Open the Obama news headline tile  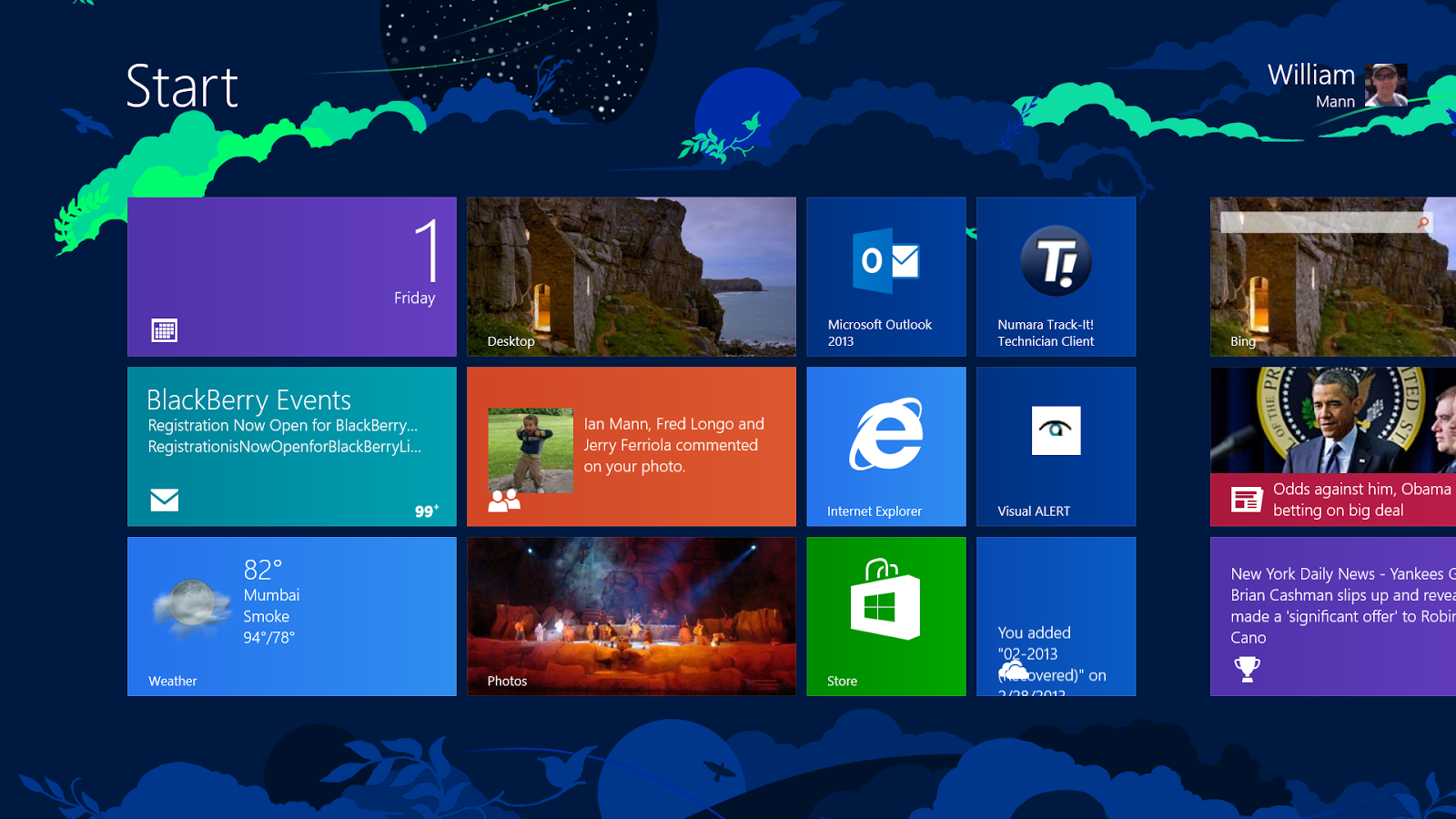pyautogui.click(x=1333, y=447)
